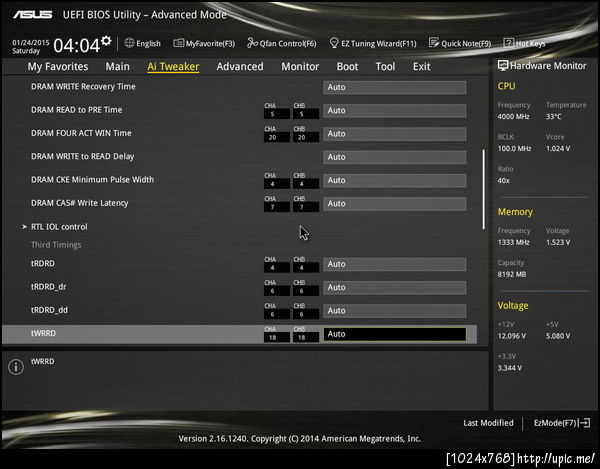This screenshot has width=600, height=469.
Task: Click the 01/24/2015 Saturday date
Action: tap(31, 47)
